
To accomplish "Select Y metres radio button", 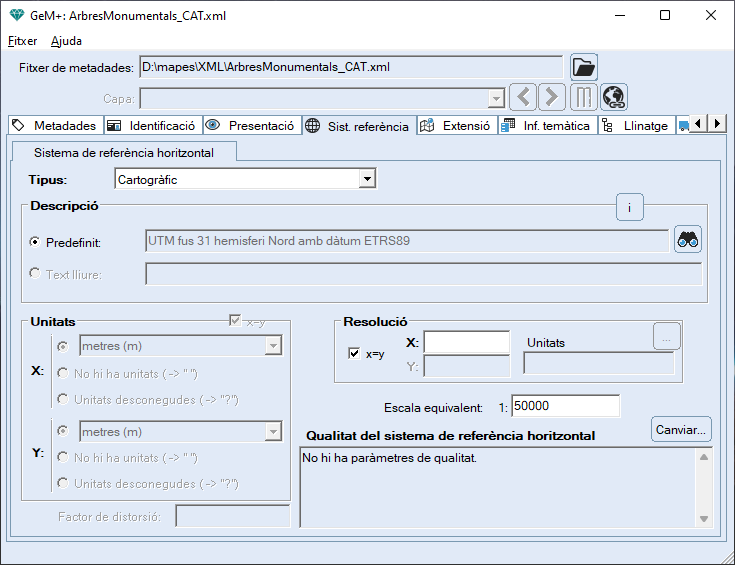I will pos(63,431).
